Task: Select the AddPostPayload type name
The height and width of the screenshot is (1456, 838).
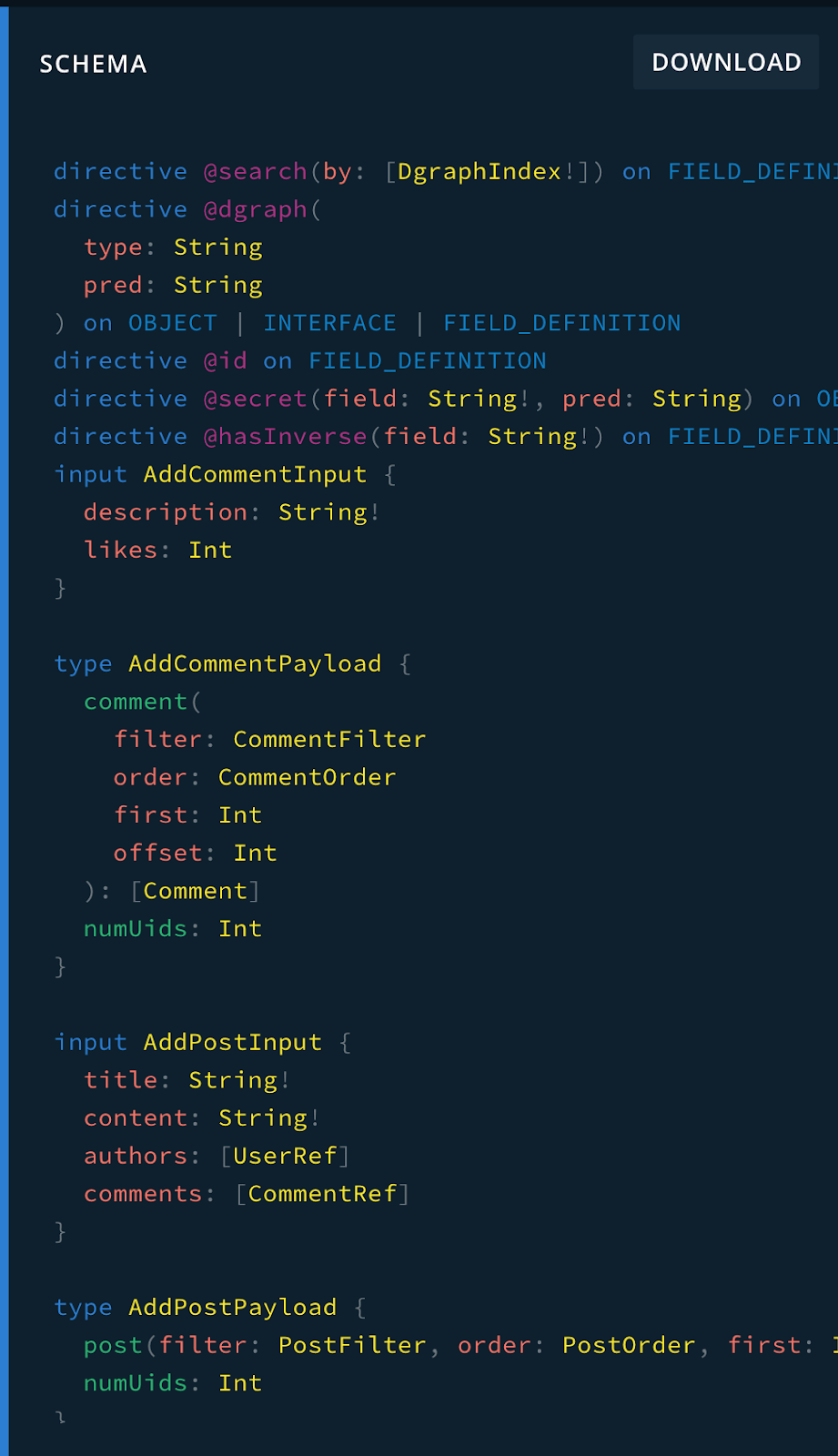Action: tap(232, 1307)
